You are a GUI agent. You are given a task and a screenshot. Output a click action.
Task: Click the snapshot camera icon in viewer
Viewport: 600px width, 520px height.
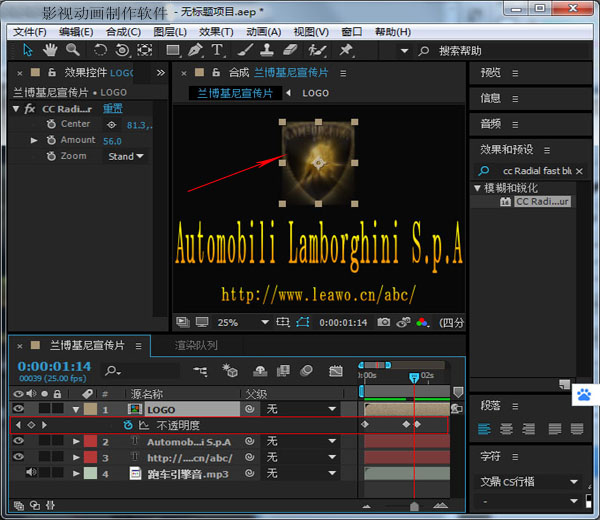click(x=384, y=322)
